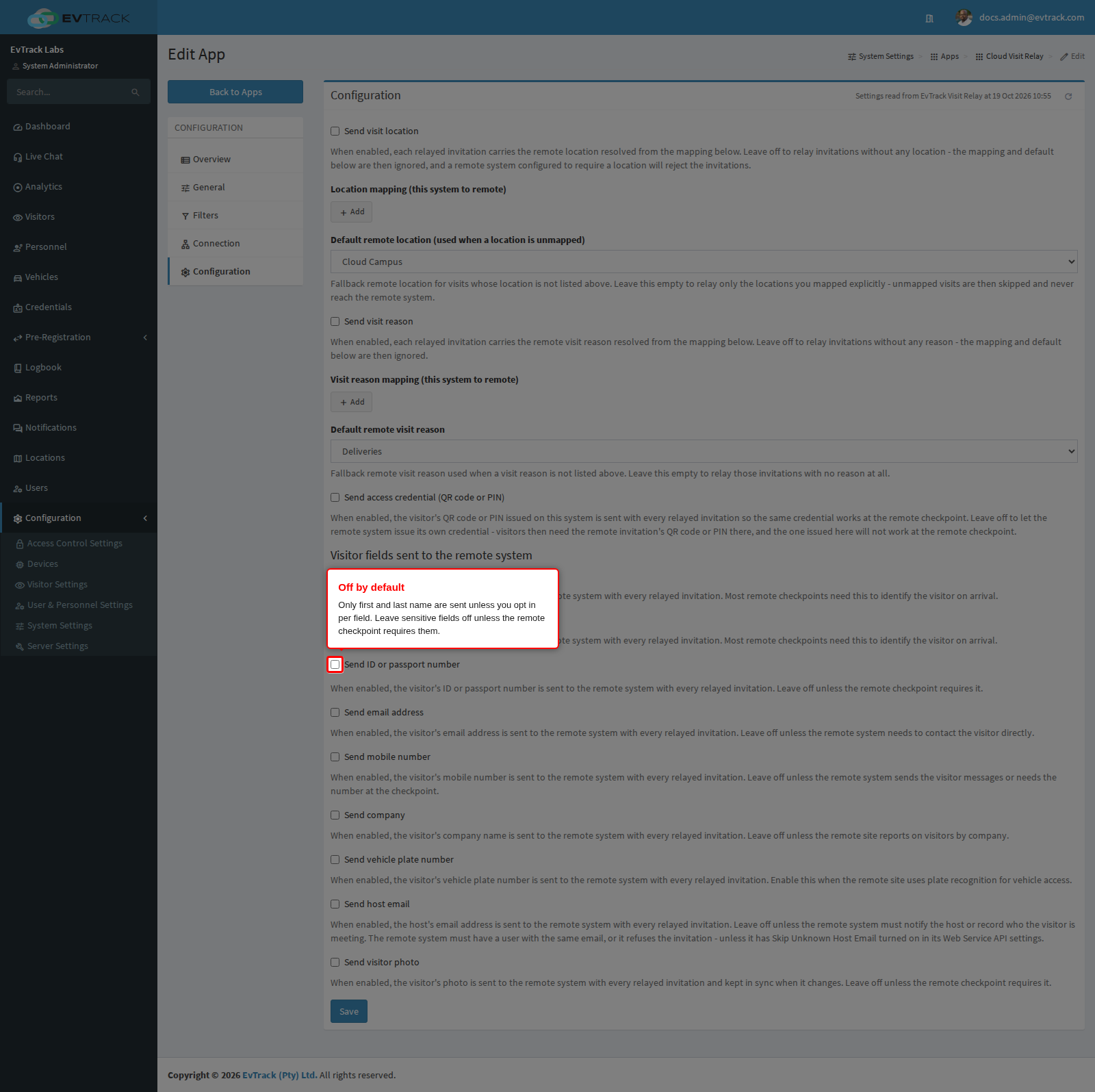Open Default remote visit reason dropdown
The height and width of the screenshot is (1092, 1095).
point(704,451)
